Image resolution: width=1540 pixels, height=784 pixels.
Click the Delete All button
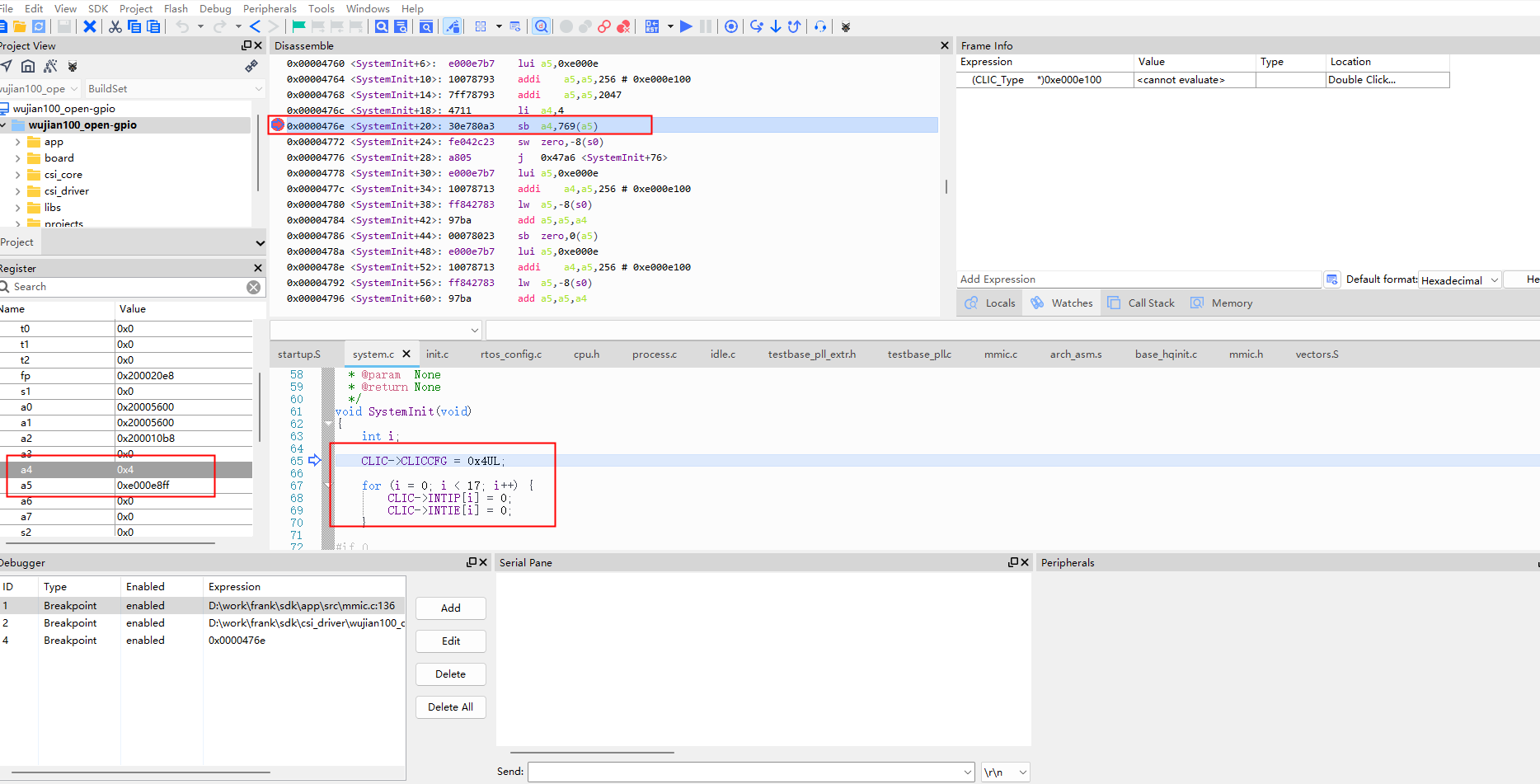(x=451, y=707)
